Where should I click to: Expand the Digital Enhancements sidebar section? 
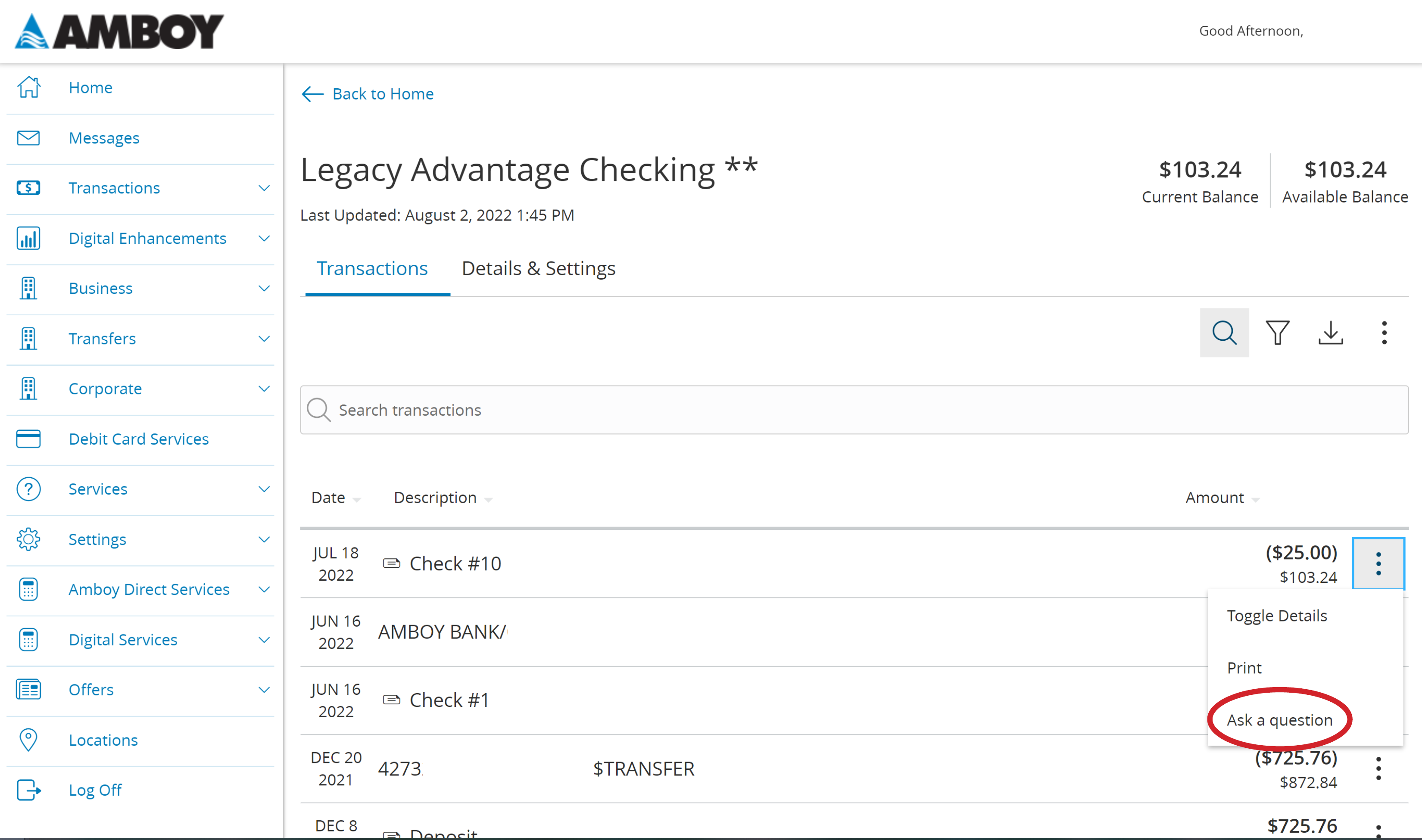click(264, 238)
